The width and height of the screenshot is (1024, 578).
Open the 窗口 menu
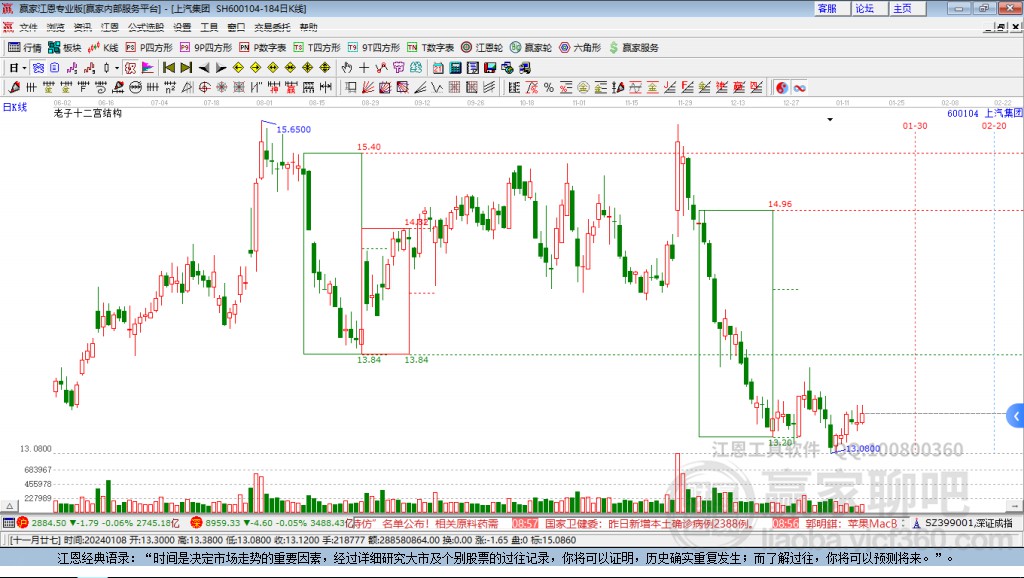[x=236, y=27]
